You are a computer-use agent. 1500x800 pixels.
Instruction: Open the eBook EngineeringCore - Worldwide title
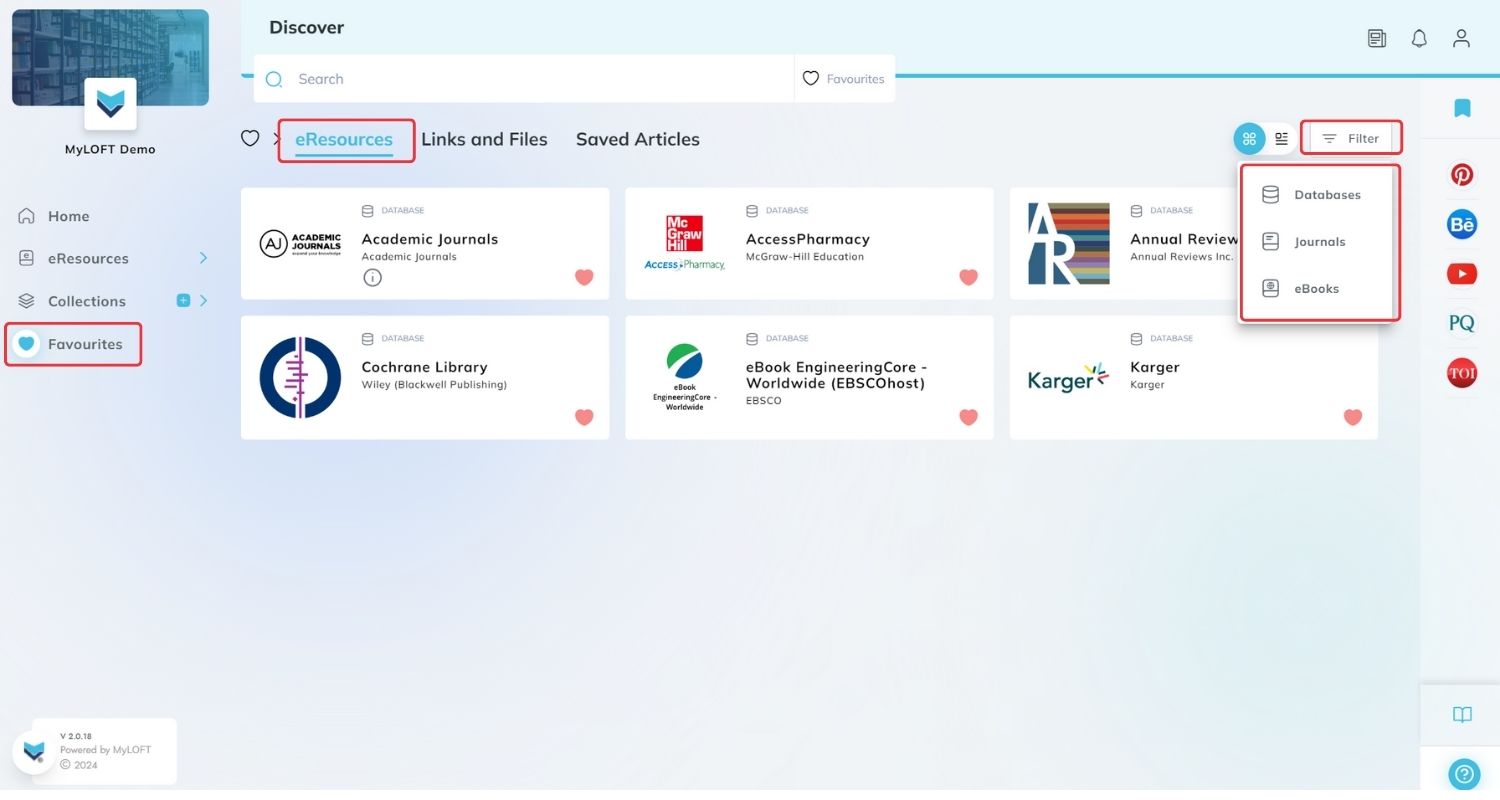pos(836,375)
